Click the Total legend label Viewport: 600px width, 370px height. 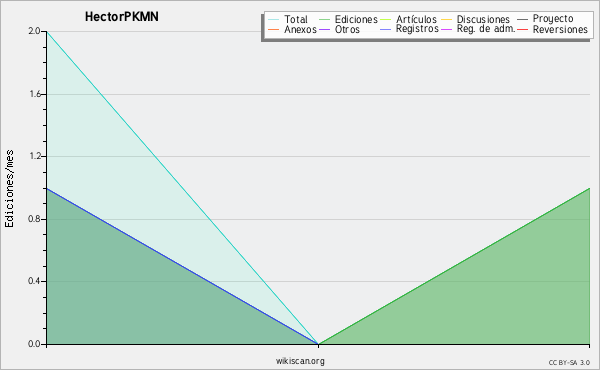296,19
